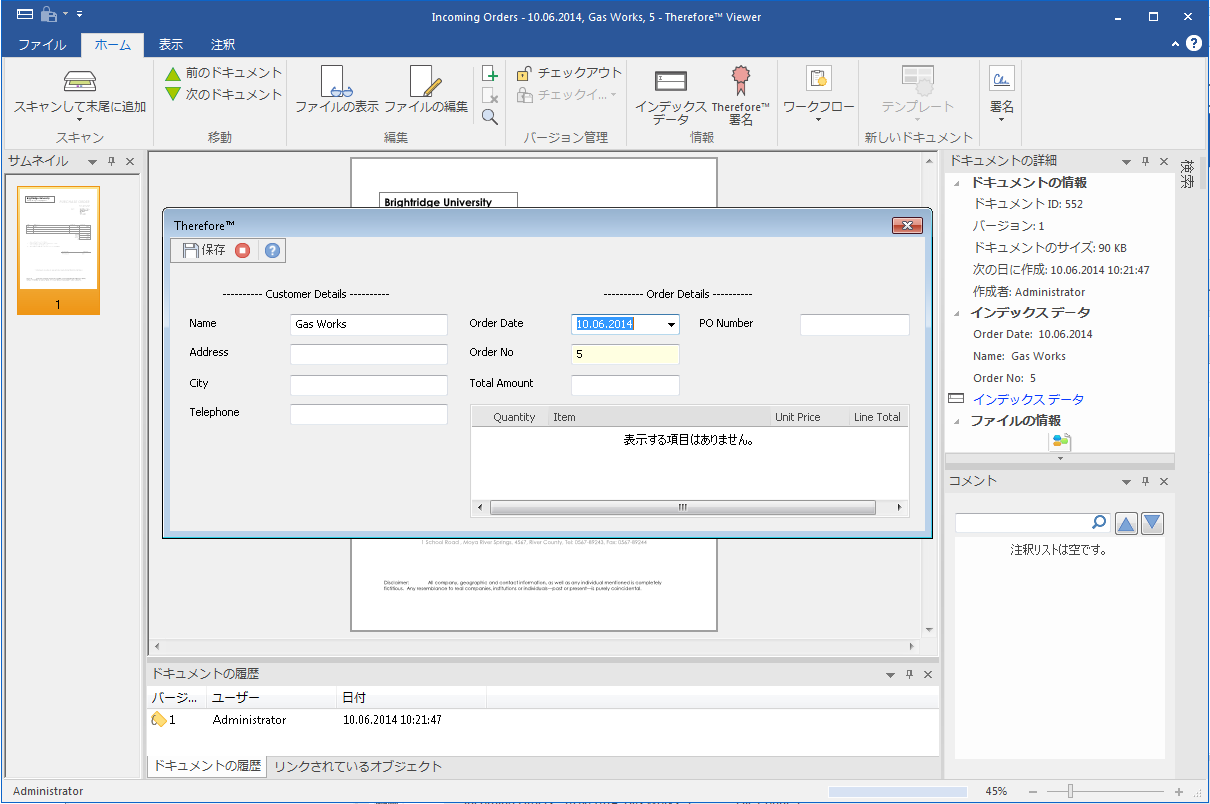The width and height of the screenshot is (1210, 804).
Task: Pin the document history panel
Action: coord(909,675)
